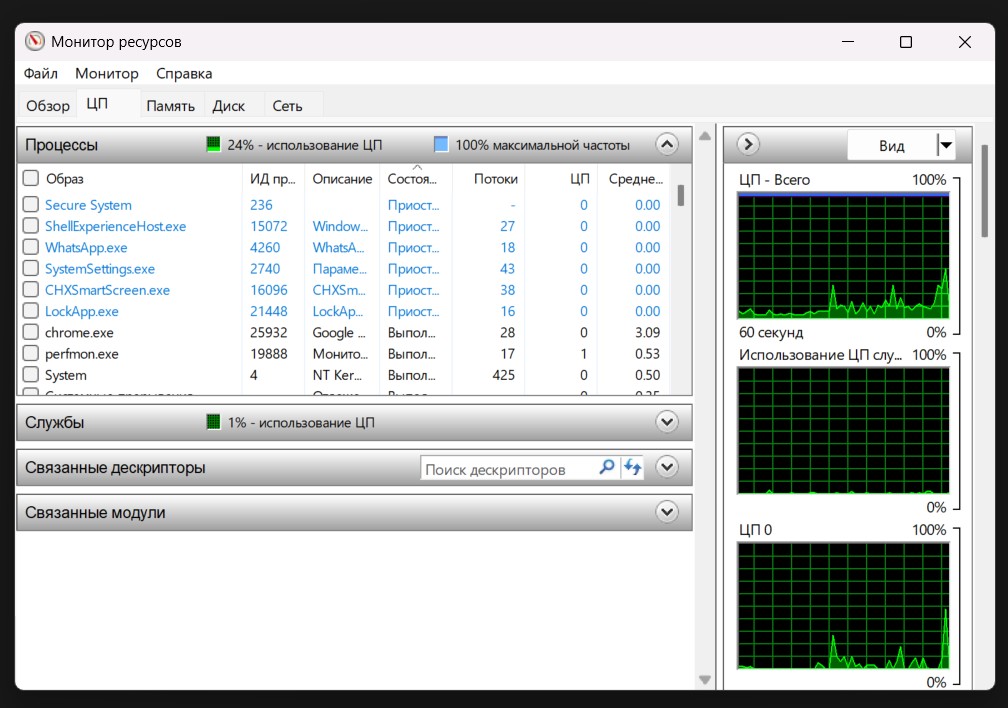
Task: Collapse the Процессы section
Action: 667,144
